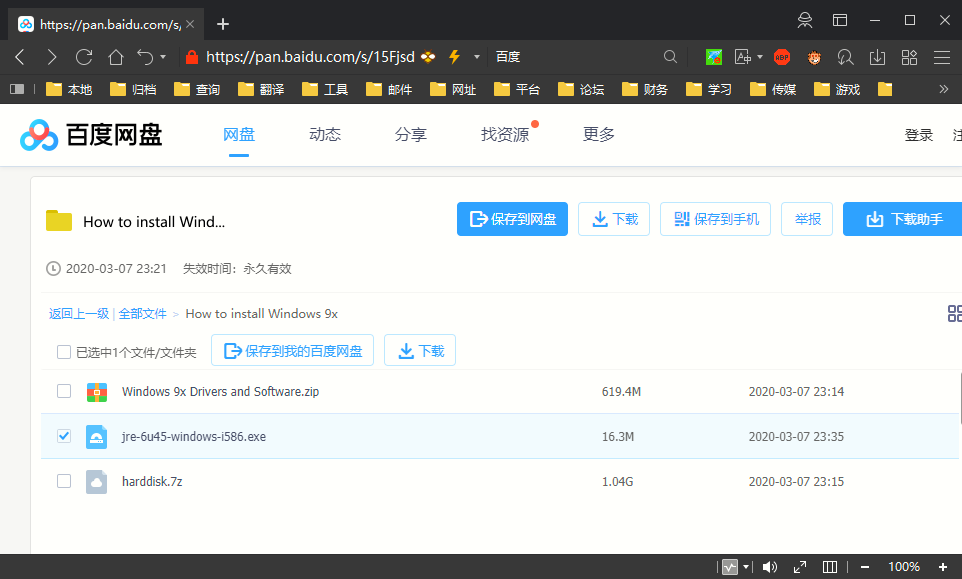Click the status bar monitor icon
This screenshot has width=962, height=579.
(x=730, y=567)
